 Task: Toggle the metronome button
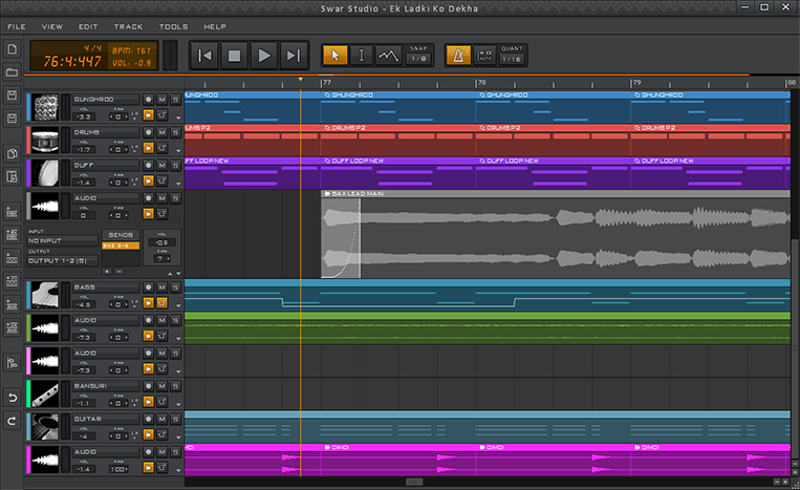[458, 55]
